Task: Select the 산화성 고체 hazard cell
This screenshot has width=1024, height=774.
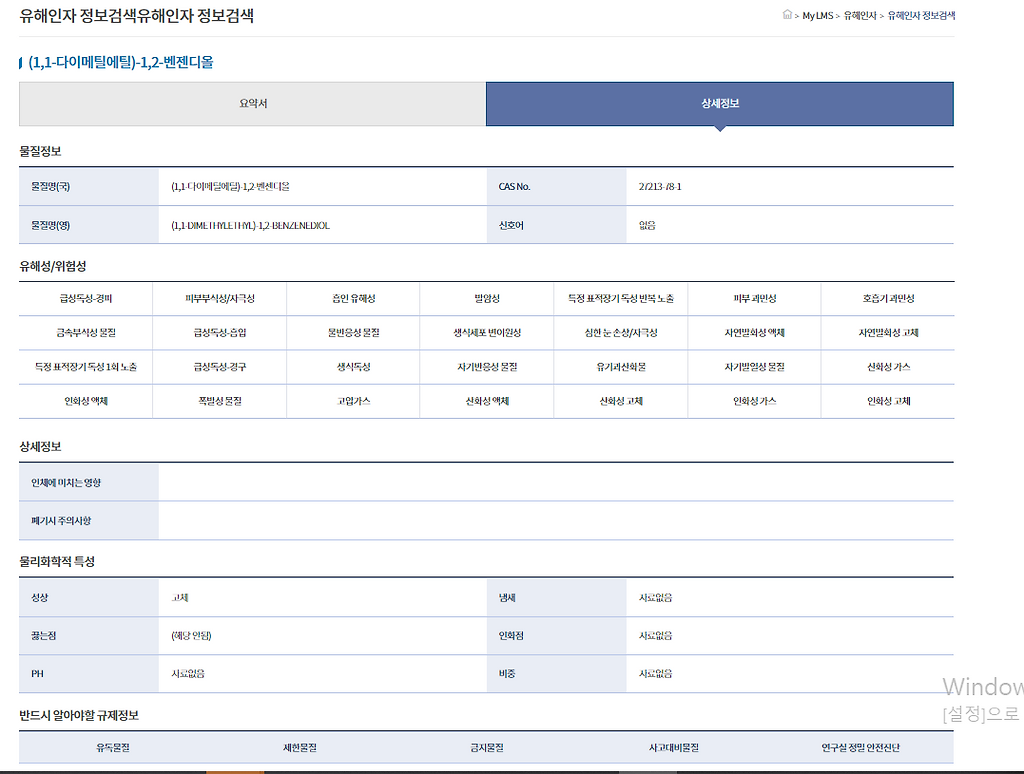Action: [620, 401]
